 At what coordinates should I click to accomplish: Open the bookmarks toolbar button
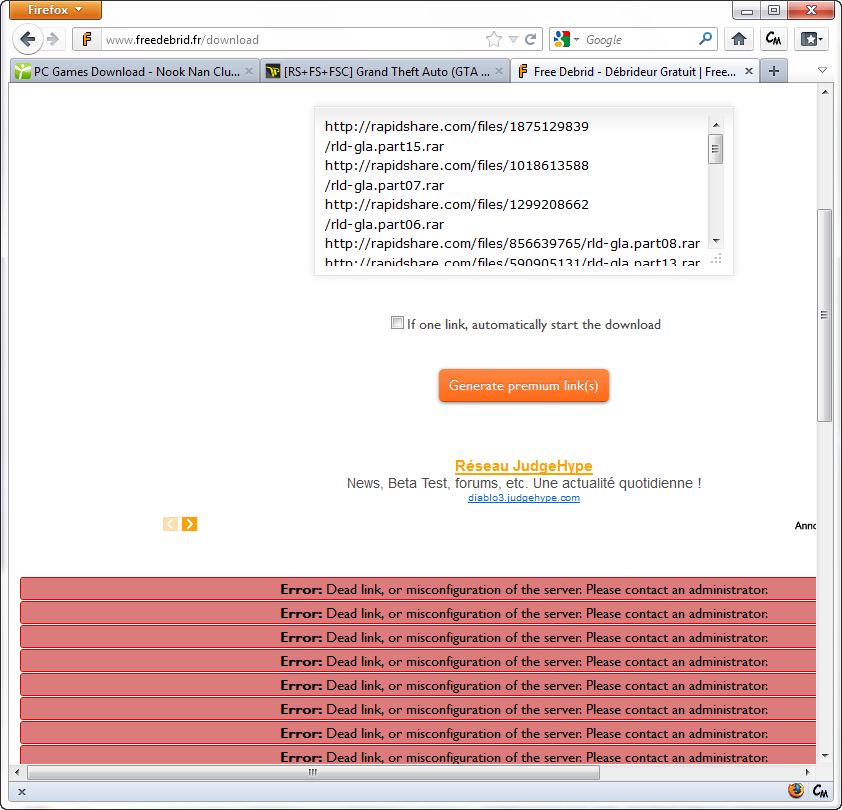[x=811, y=39]
